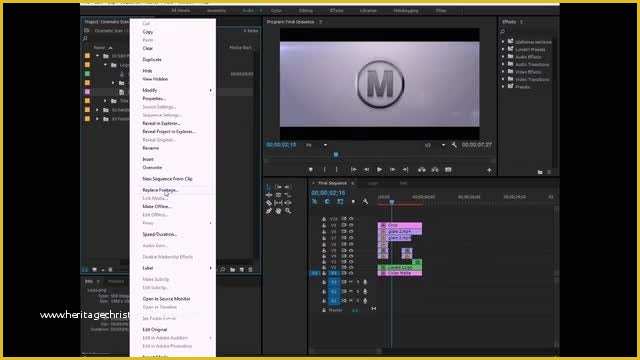Enable voice-over record on A3 track
640x360 pixels.
(365, 301)
